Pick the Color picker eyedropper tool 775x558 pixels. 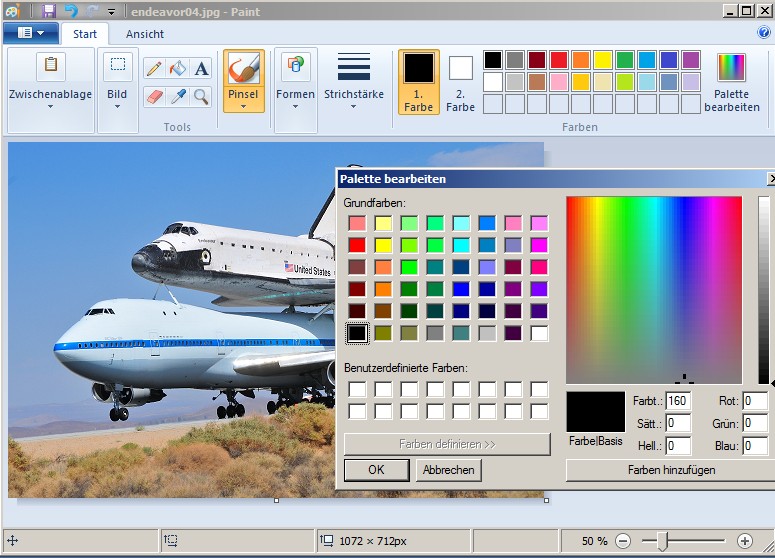[x=178, y=96]
